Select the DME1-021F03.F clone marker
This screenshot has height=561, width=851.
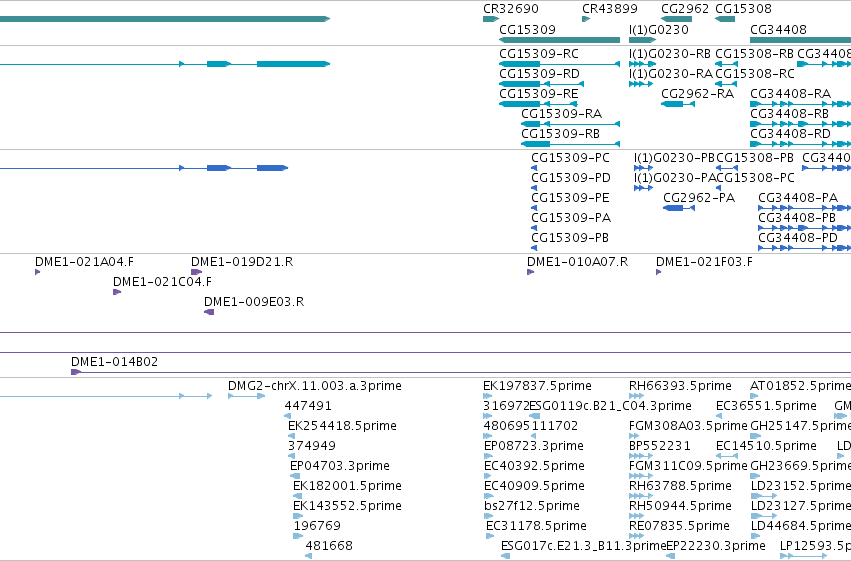pos(658,272)
